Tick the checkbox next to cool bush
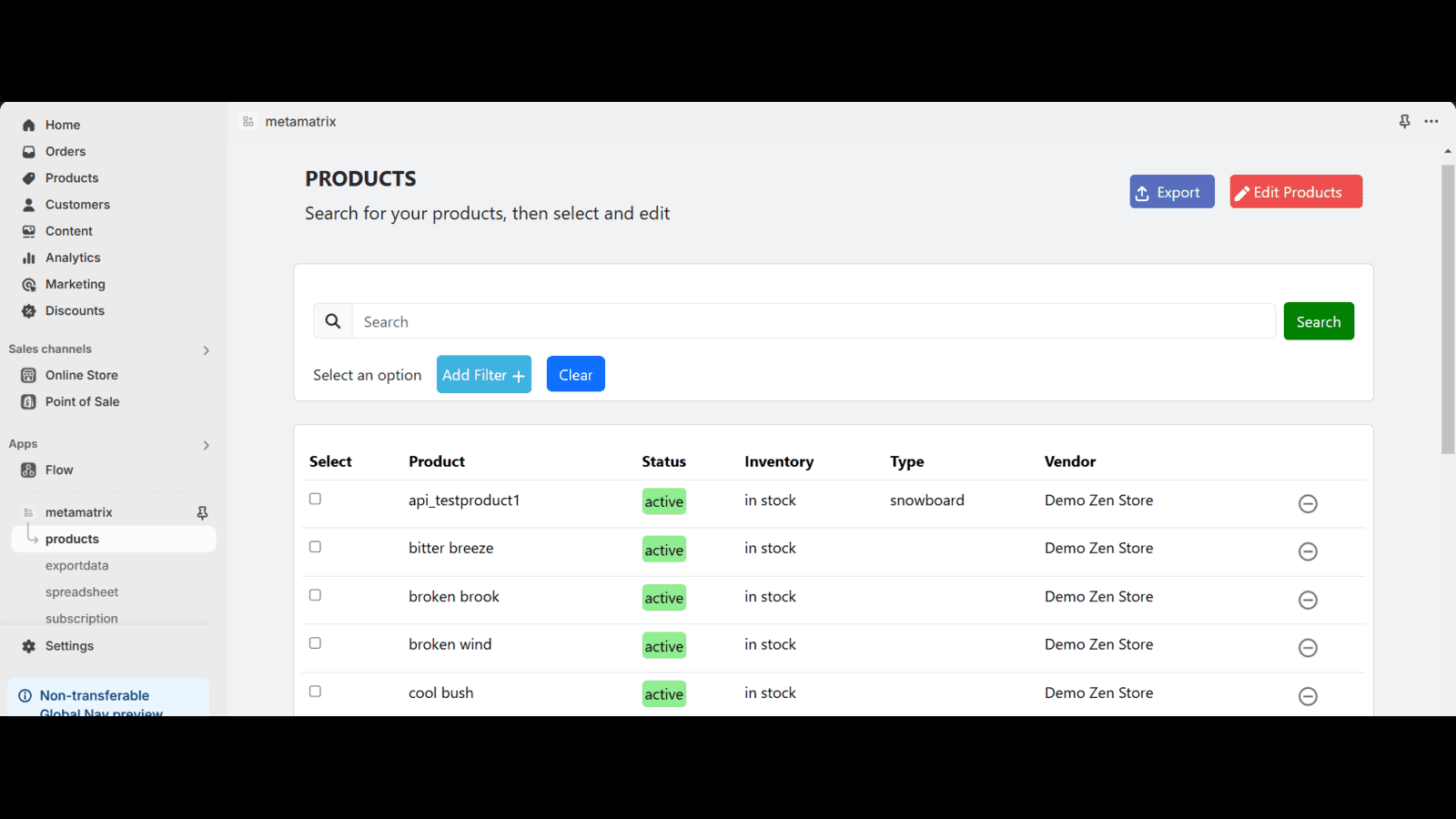Screen dimensions: 1456x819 tap(315, 692)
